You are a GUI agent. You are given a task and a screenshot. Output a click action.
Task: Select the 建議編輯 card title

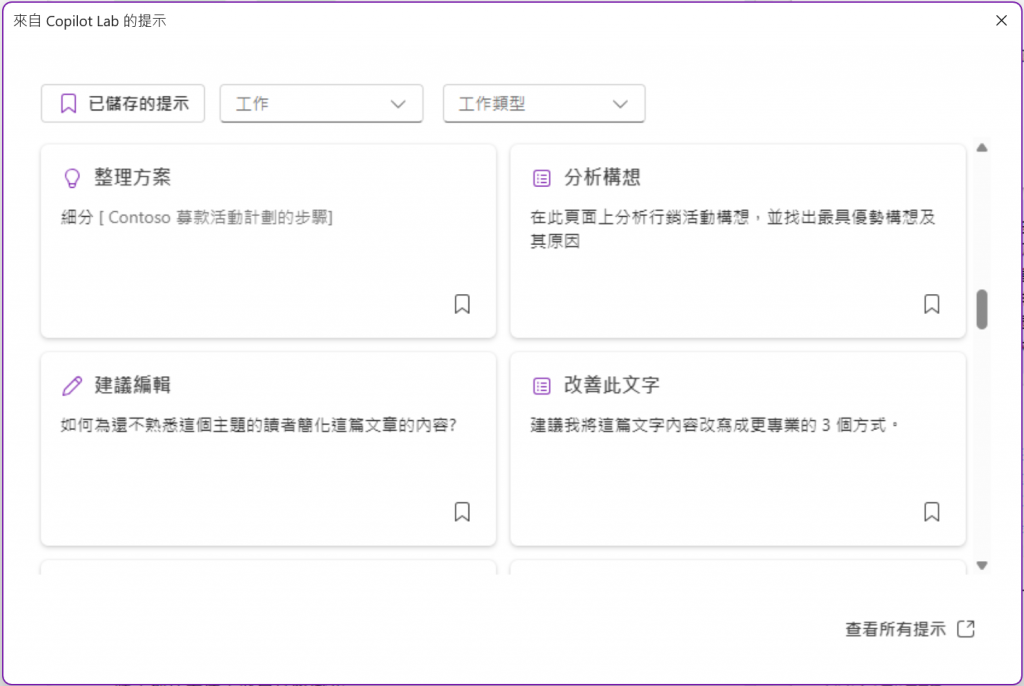[133, 385]
